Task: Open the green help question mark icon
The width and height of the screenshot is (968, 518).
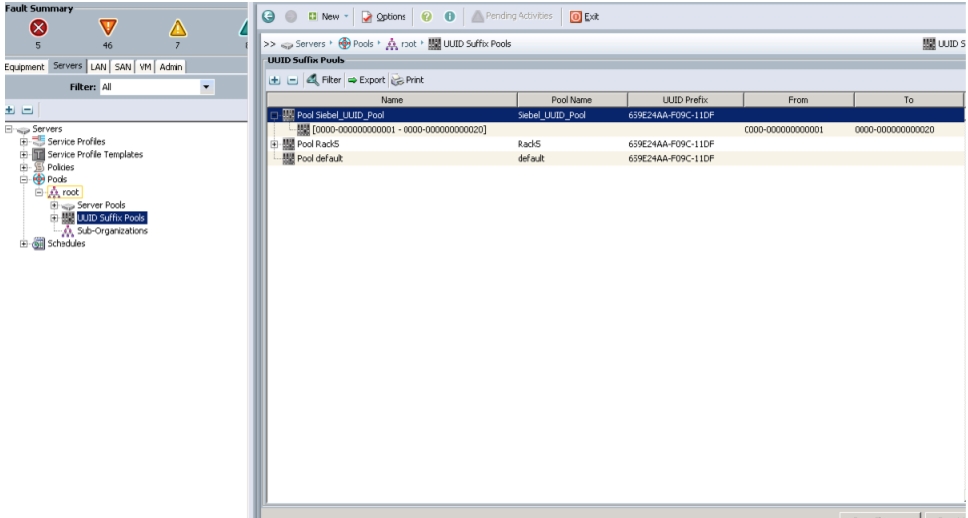Action: coord(427,17)
